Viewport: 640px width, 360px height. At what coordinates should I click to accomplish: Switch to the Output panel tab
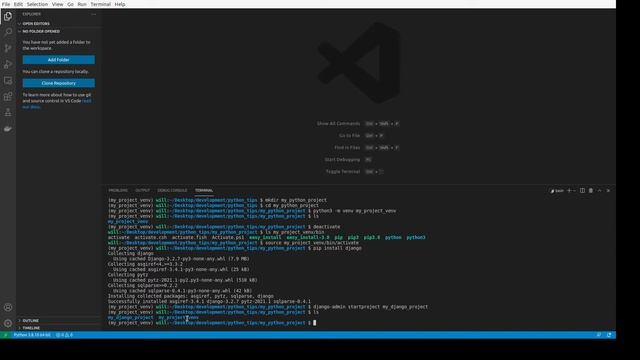coord(142,191)
